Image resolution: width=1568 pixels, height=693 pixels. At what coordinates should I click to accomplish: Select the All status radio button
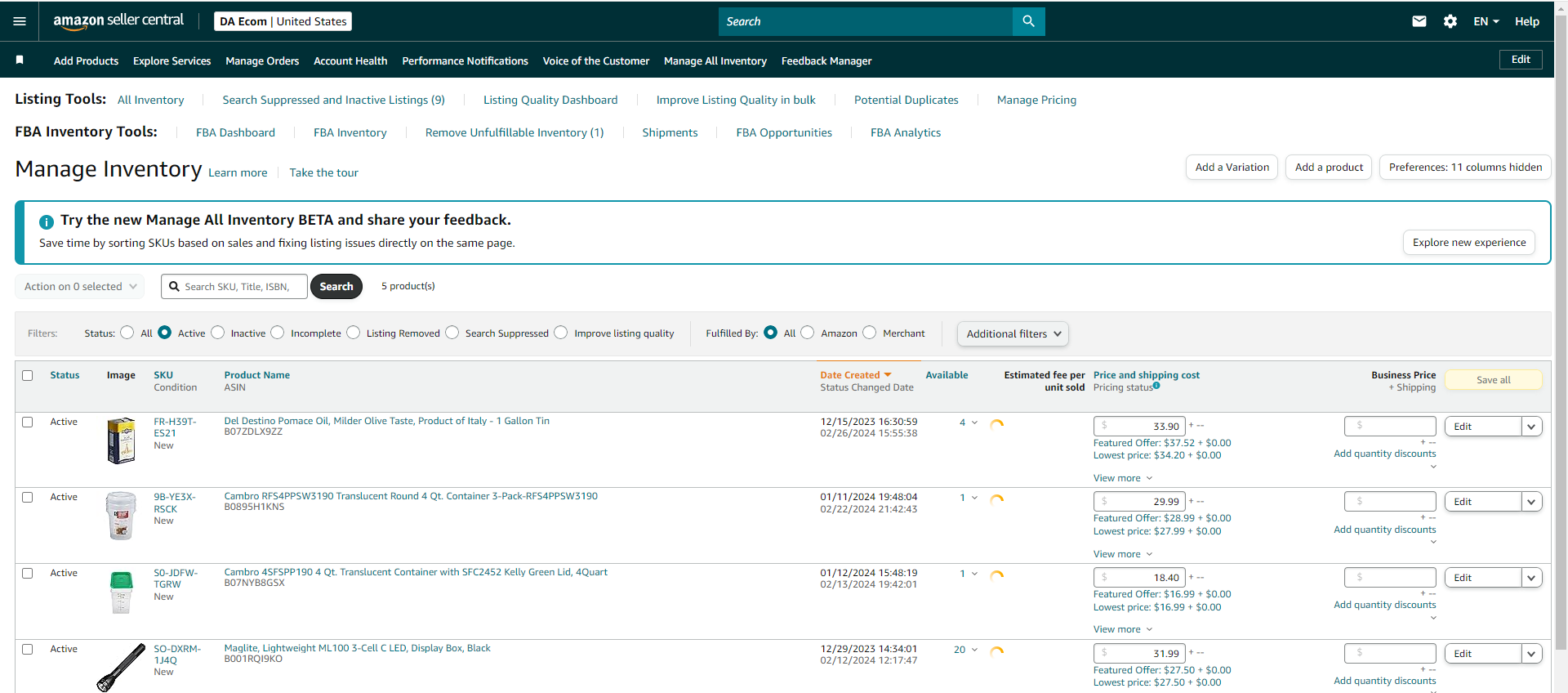127,333
